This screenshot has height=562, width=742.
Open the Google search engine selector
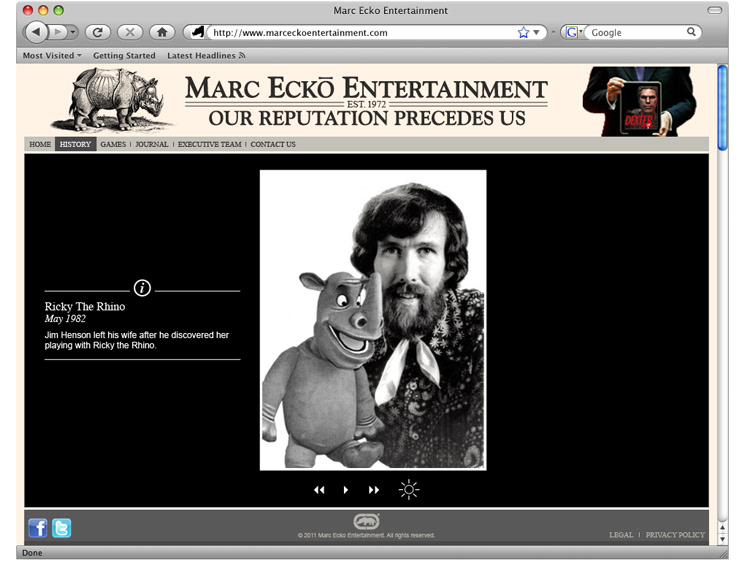pyautogui.click(x=573, y=32)
